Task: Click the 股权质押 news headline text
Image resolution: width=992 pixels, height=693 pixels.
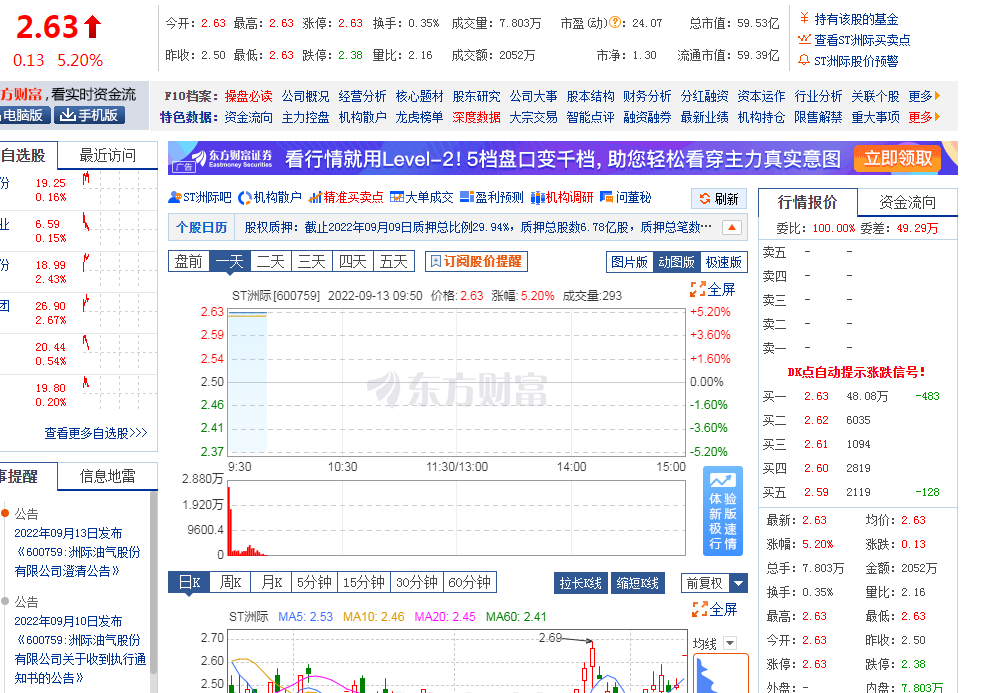Action: (x=478, y=227)
